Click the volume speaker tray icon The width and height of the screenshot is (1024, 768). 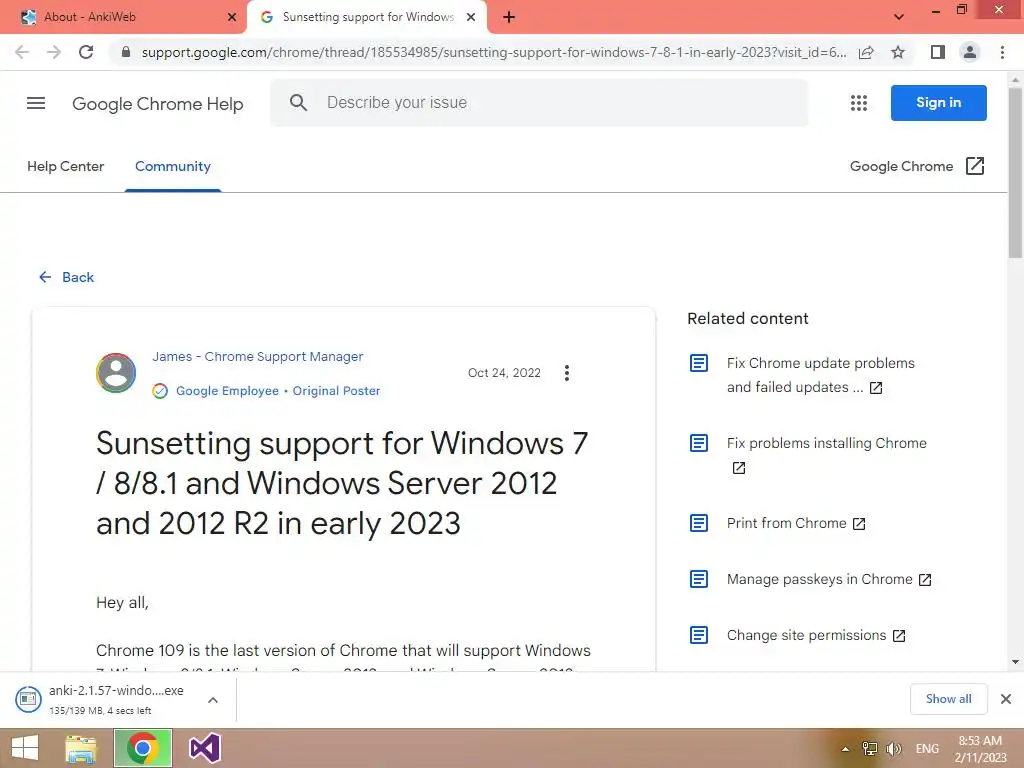(x=894, y=749)
